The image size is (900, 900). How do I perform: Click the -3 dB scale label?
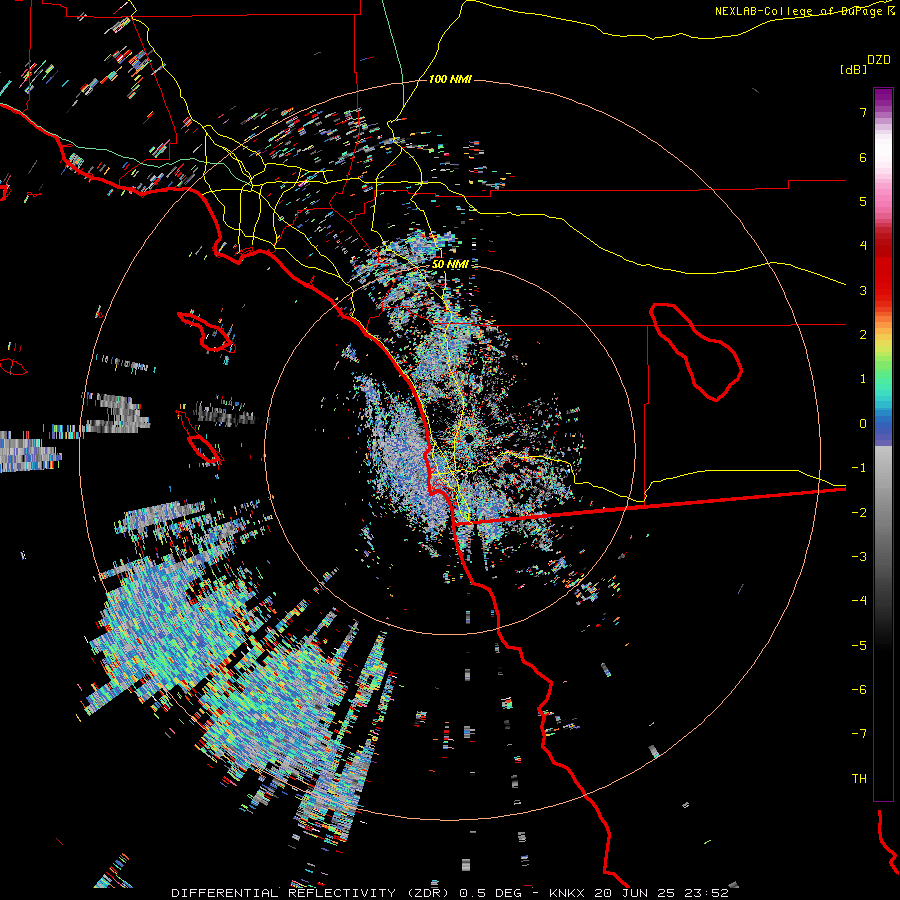(x=859, y=557)
